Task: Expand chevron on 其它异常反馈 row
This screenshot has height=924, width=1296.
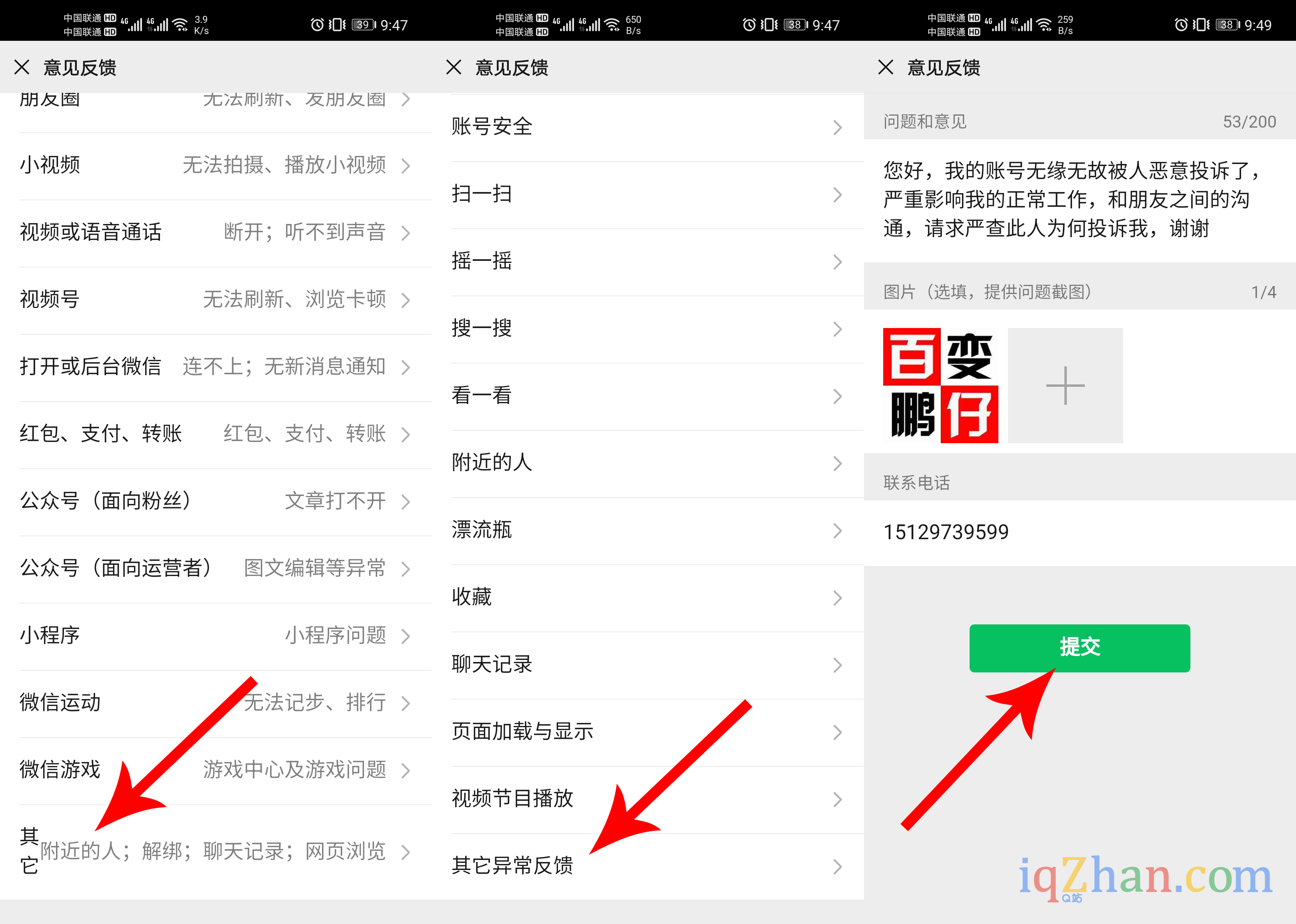Action: [838, 866]
